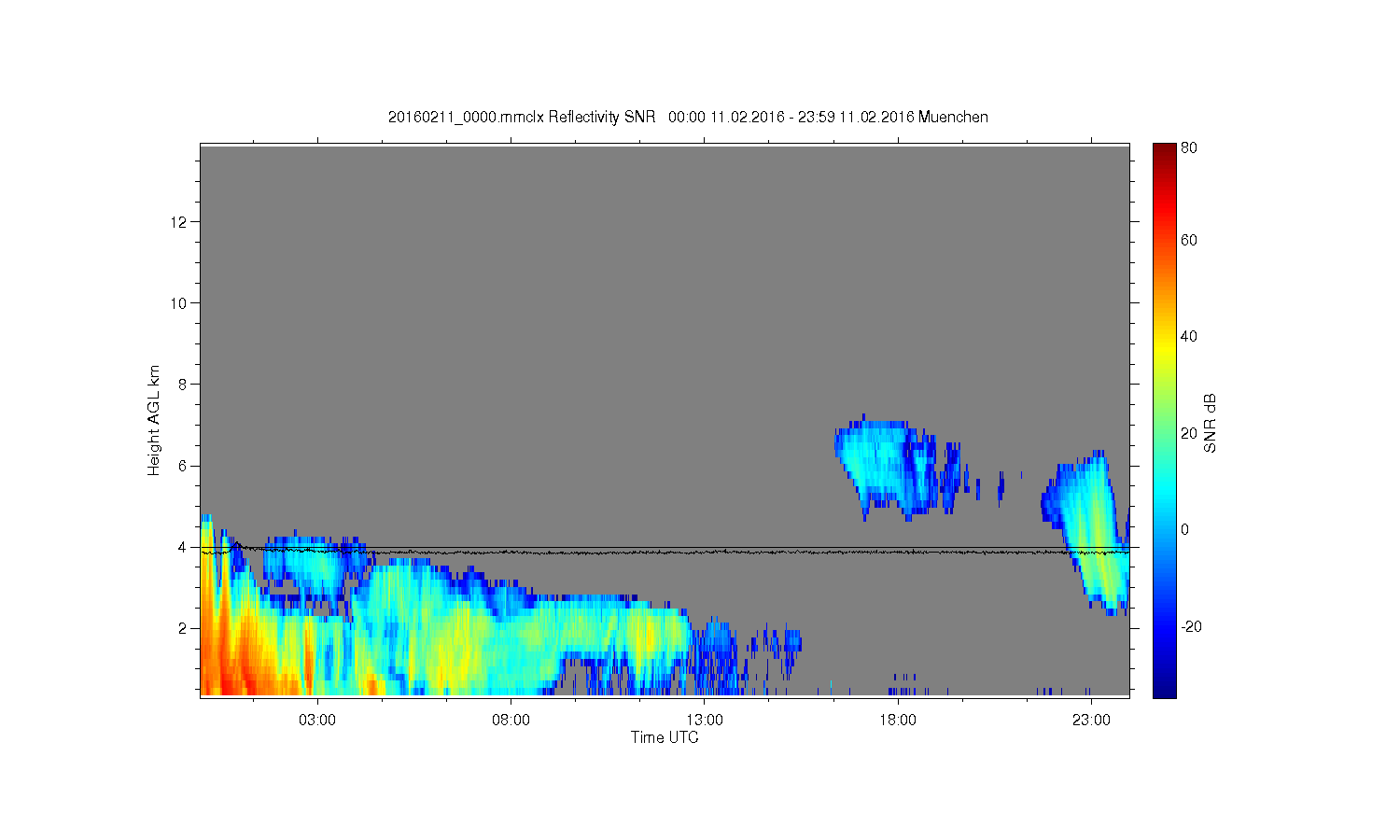Click the colorbar value label 80
1400x840 pixels.
click(1189, 148)
